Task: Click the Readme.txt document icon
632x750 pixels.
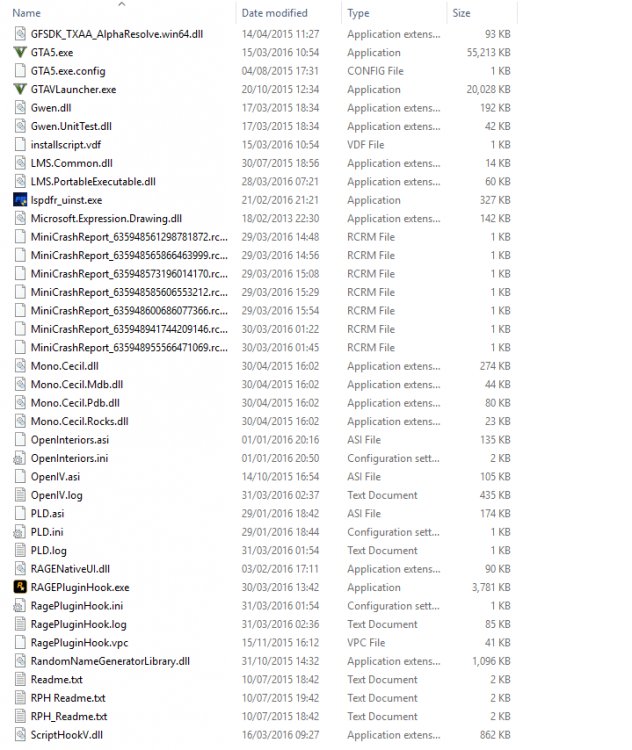Action: click(20, 679)
